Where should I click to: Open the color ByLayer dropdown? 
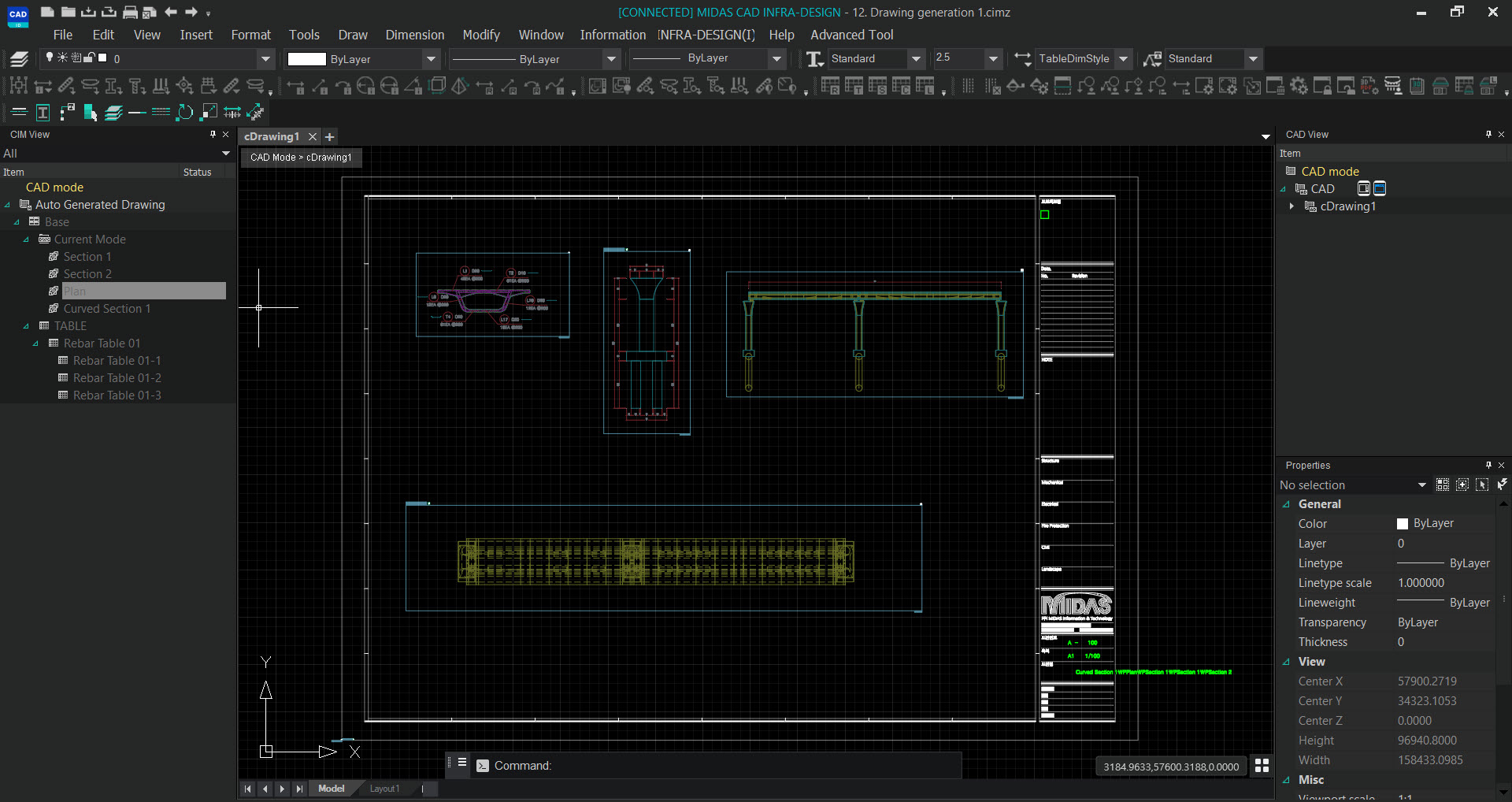(x=431, y=58)
